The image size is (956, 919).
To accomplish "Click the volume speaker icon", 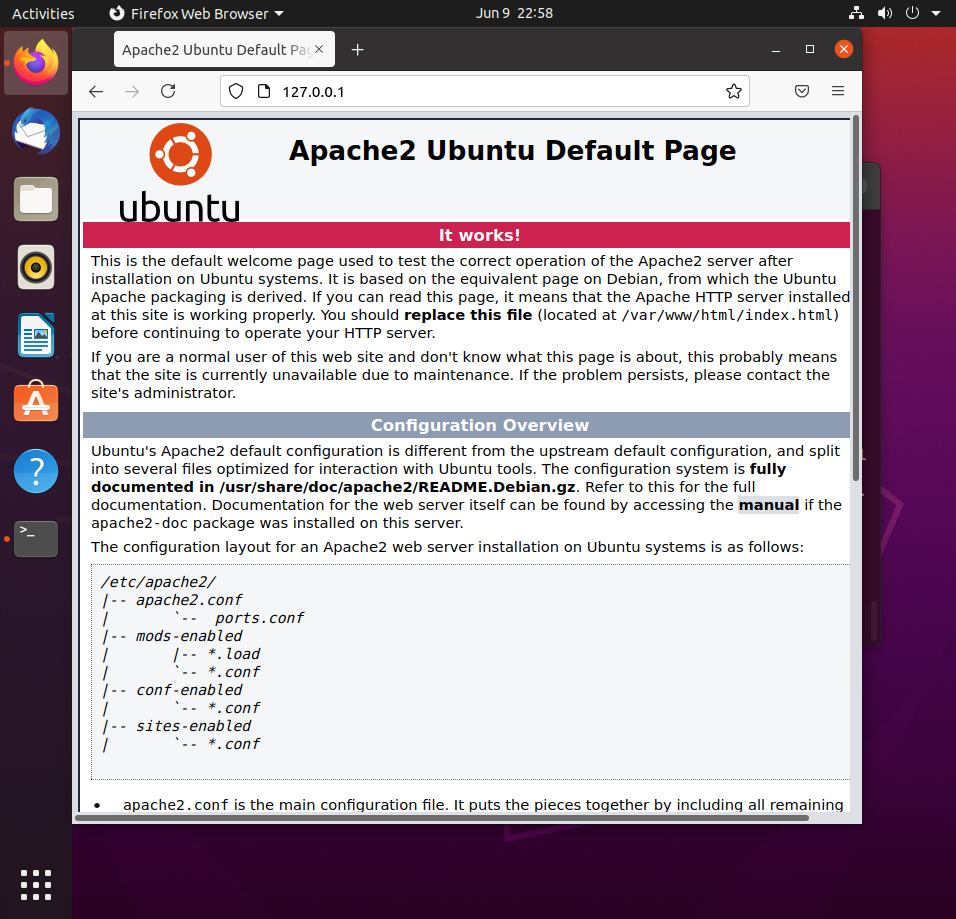I will [x=885, y=13].
